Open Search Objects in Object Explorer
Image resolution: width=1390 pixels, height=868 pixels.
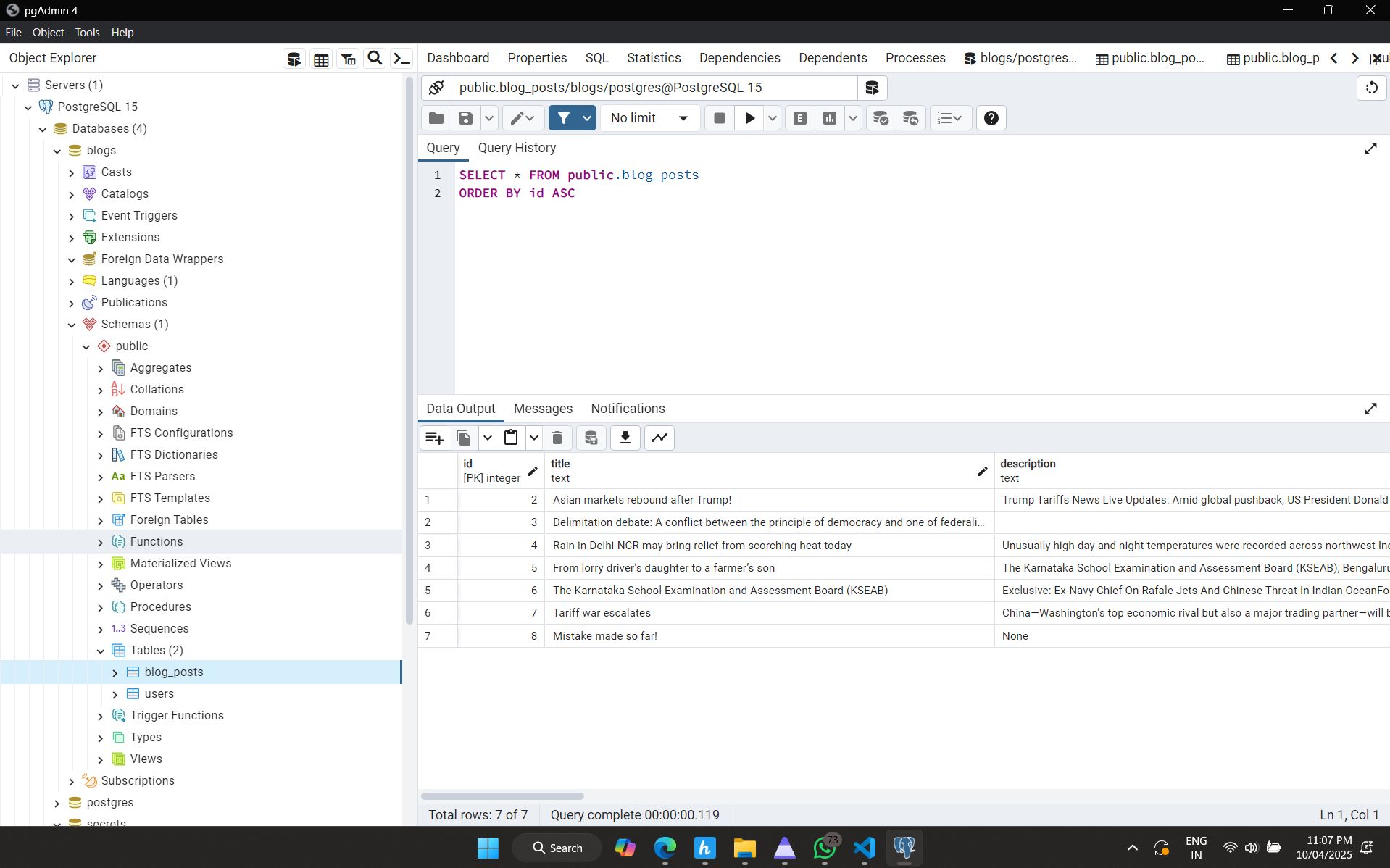pyautogui.click(x=375, y=59)
